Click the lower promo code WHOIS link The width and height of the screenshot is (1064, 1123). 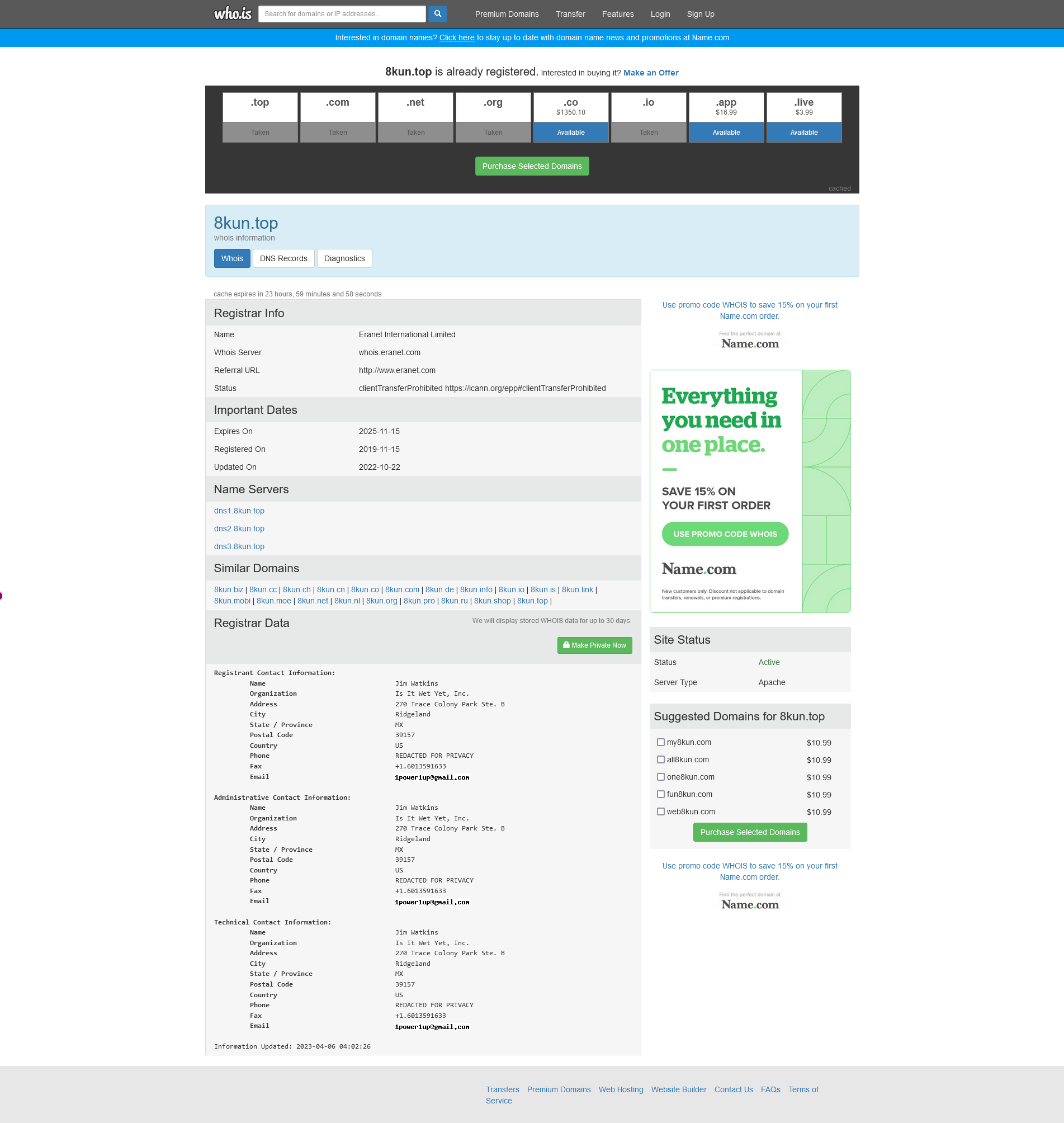(750, 872)
